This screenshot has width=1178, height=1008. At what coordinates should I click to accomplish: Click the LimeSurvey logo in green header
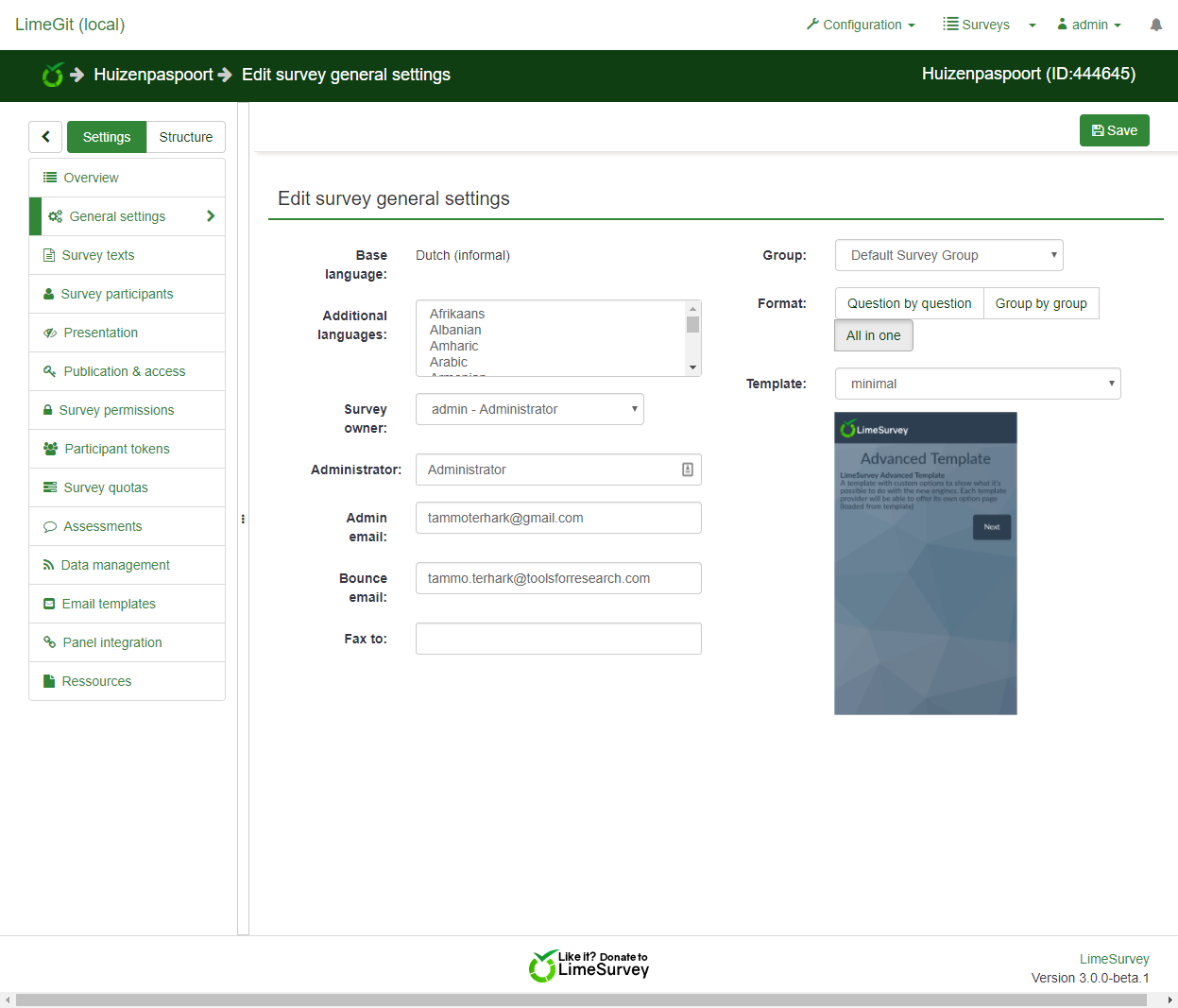[53, 75]
